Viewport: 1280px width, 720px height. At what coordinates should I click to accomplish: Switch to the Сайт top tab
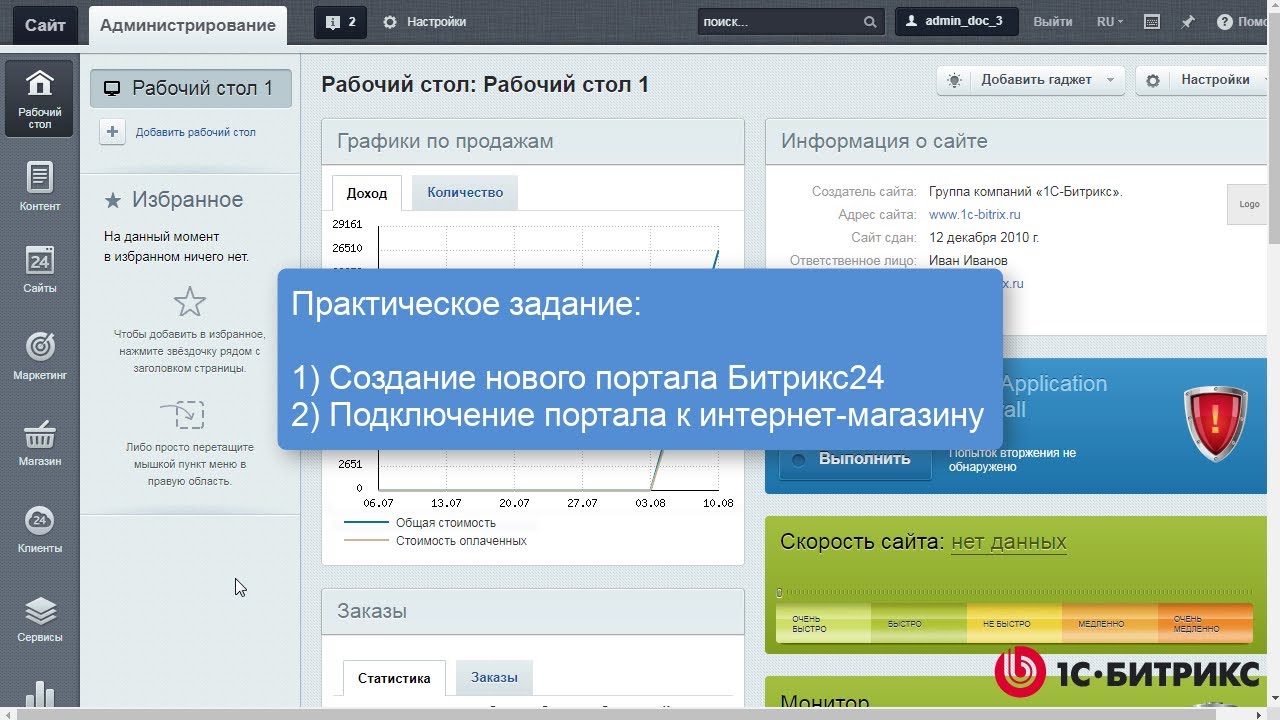[x=45, y=25]
